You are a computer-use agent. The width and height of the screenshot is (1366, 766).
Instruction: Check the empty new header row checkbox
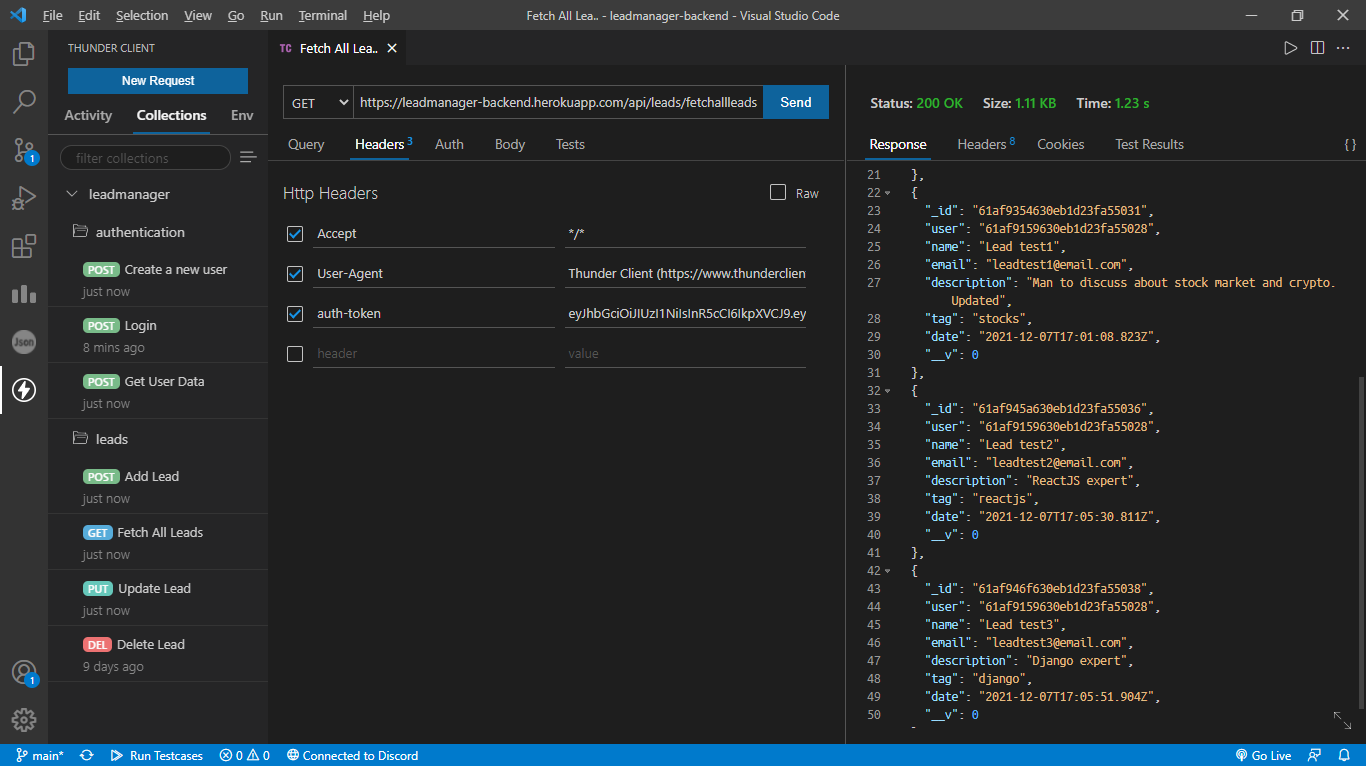tap(295, 354)
